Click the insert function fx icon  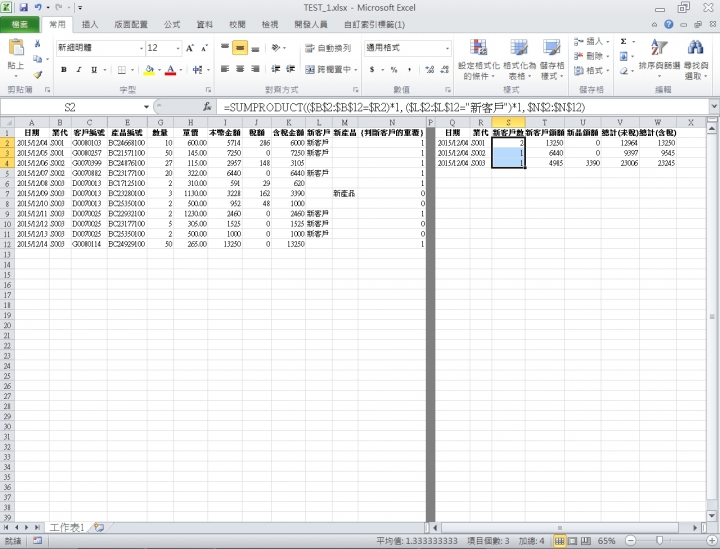click(207, 107)
